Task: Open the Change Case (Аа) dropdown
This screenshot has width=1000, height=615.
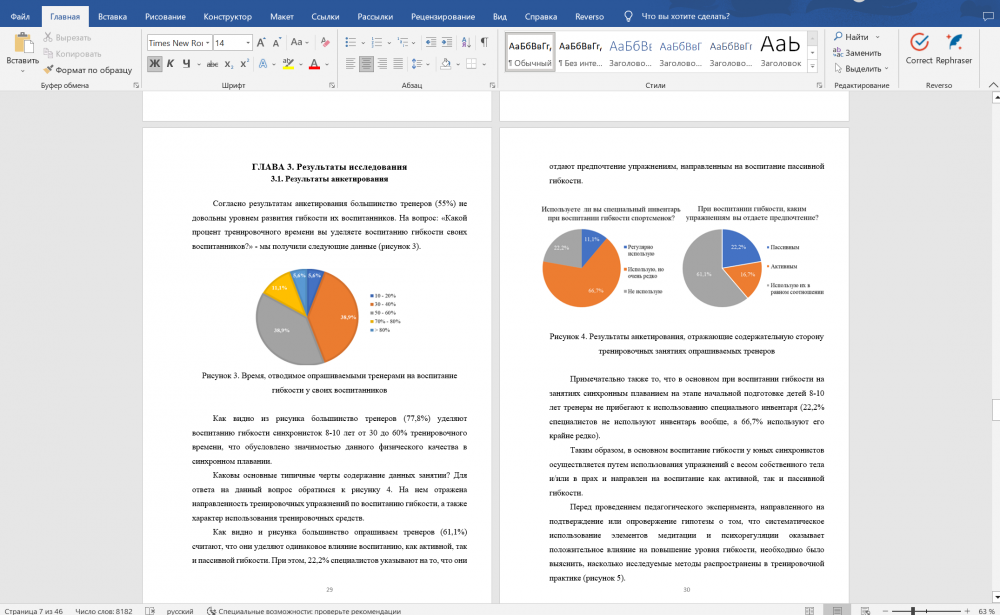Action: point(299,43)
